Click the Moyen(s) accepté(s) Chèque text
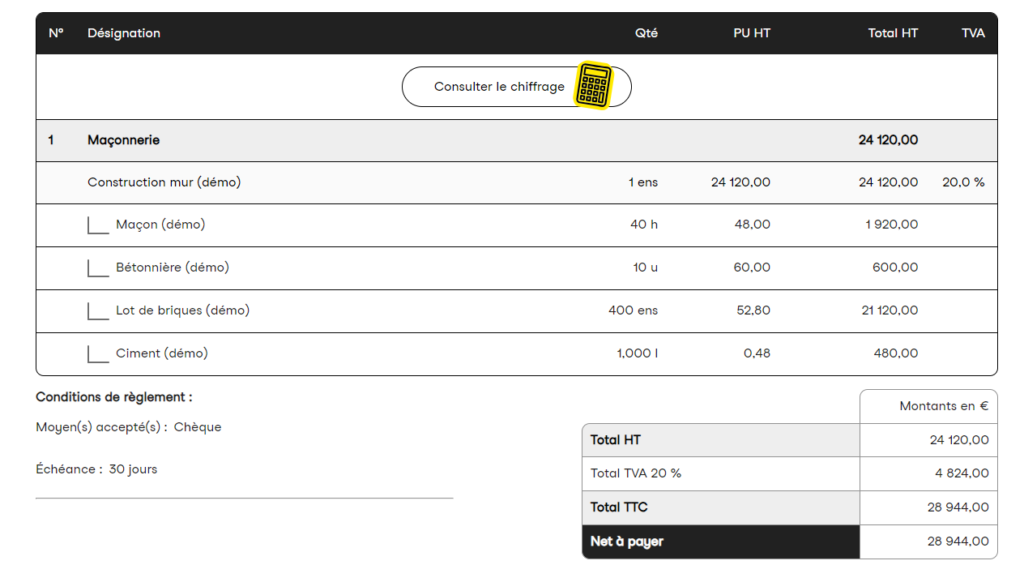This screenshot has height=565, width=1024. tap(129, 427)
